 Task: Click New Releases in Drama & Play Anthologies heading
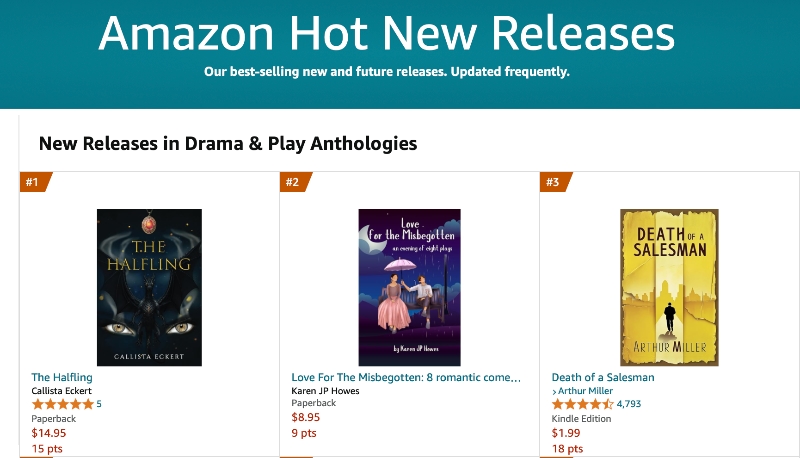[x=228, y=144]
